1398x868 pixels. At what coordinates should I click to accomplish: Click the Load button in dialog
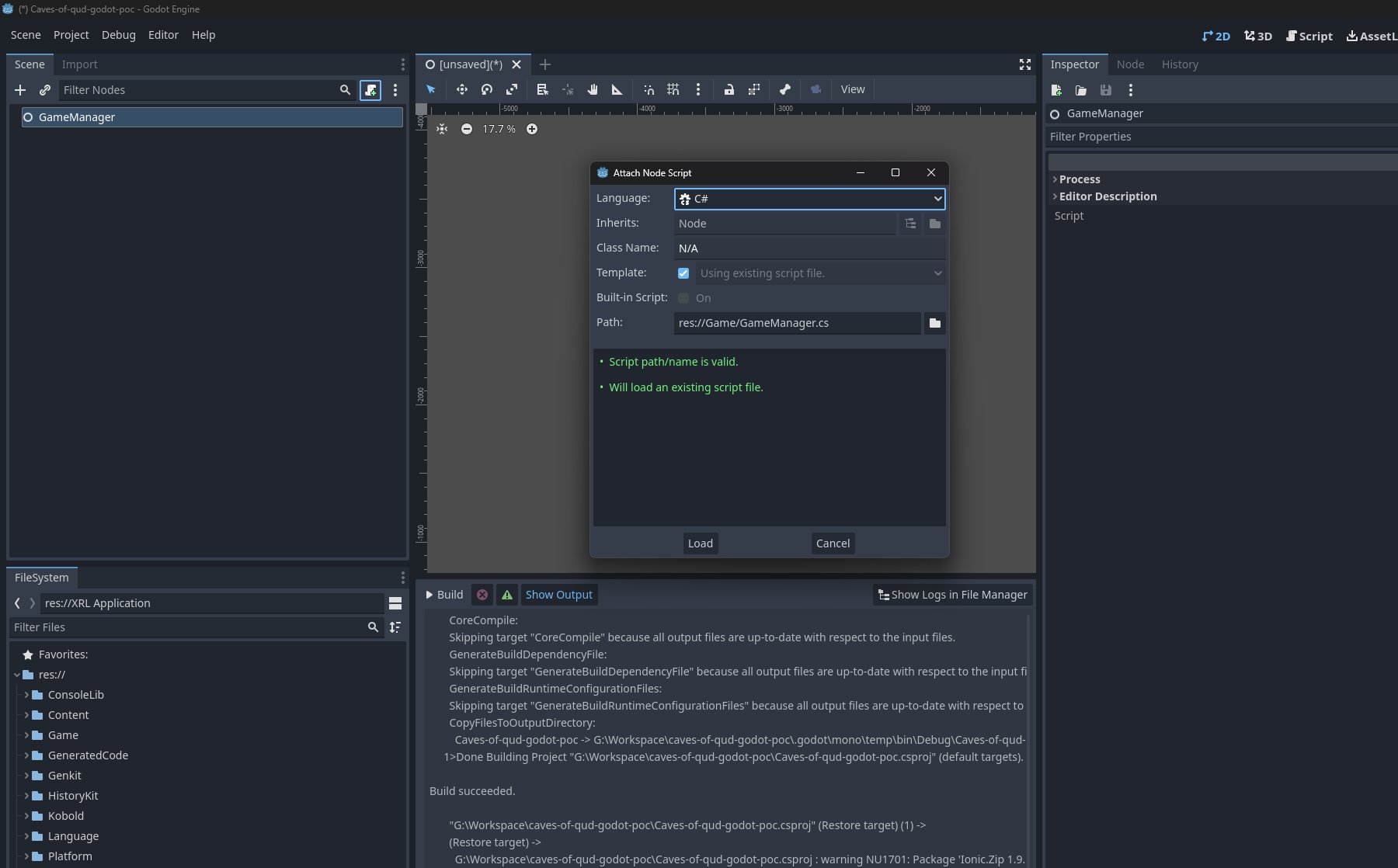700,543
